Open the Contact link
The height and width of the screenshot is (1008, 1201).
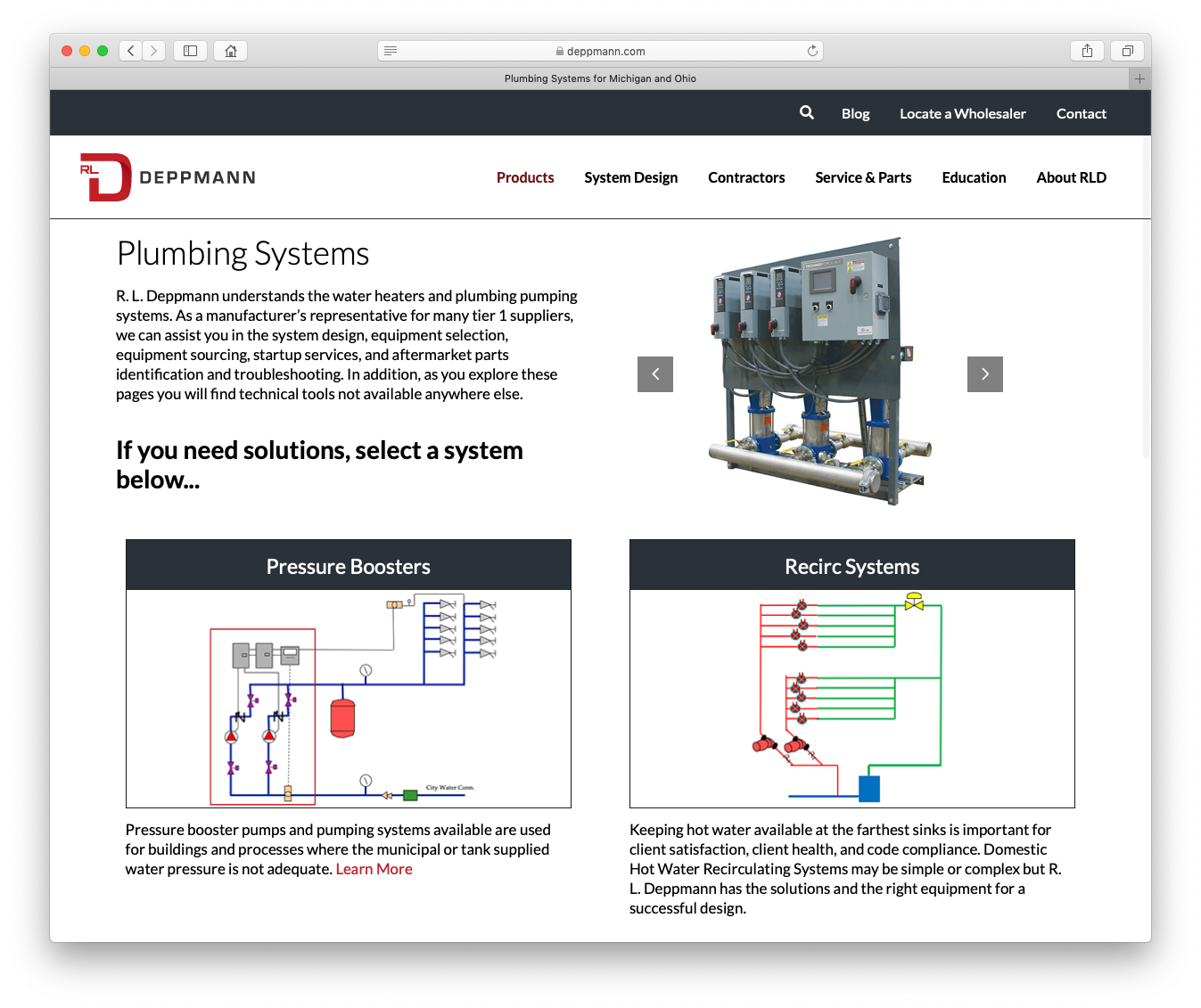(x=1081, y=113)
